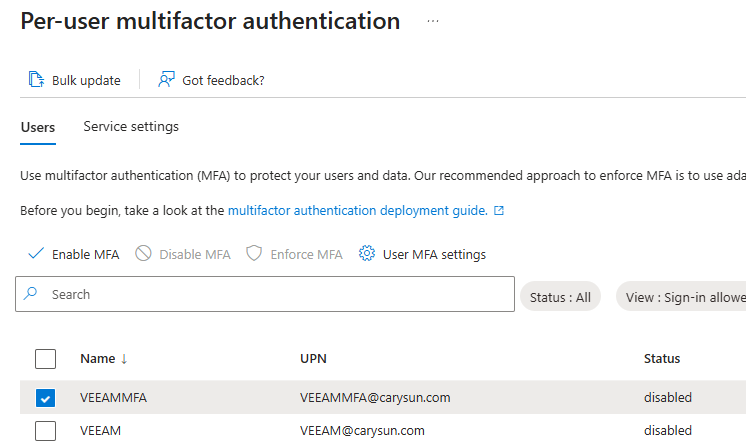The image size is (746, 444).
Task: Toggle the select-all header checkbox
Action: click(46, 358)
